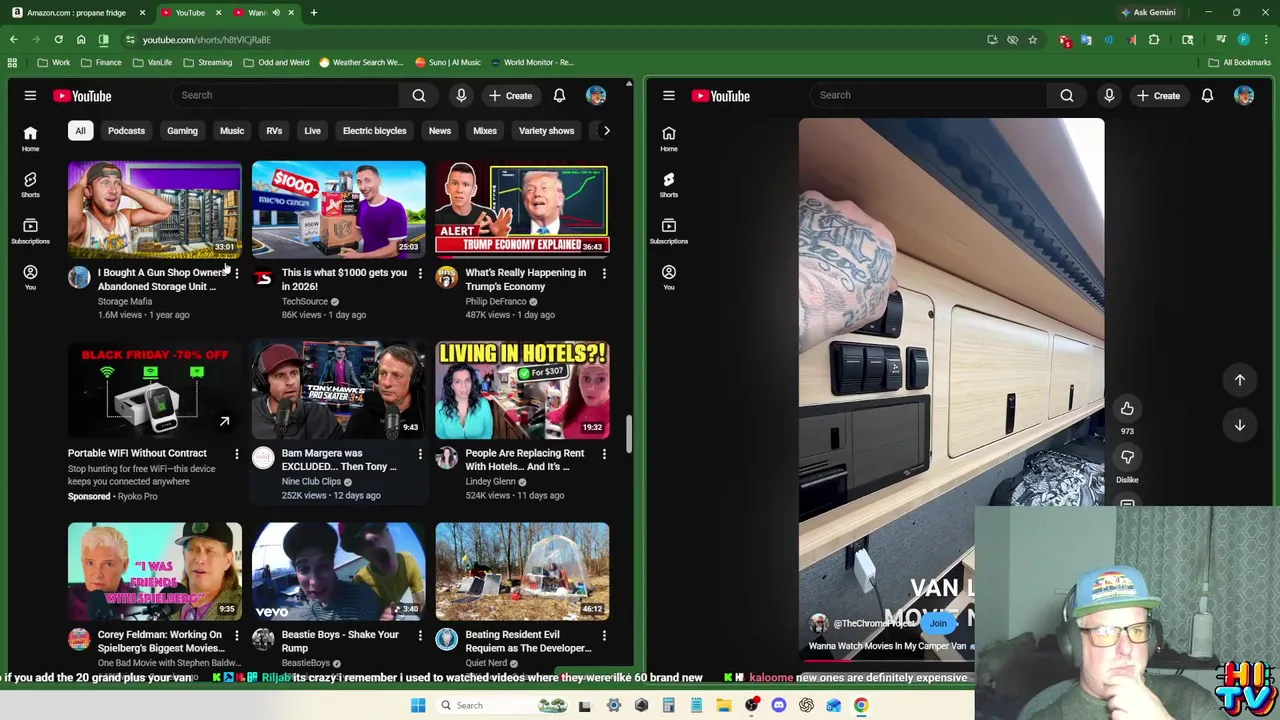Open options for Abandoned Storage Unit video
Image resolution: width=1280 pixels, height=720 pixels.
pos(236,273)
